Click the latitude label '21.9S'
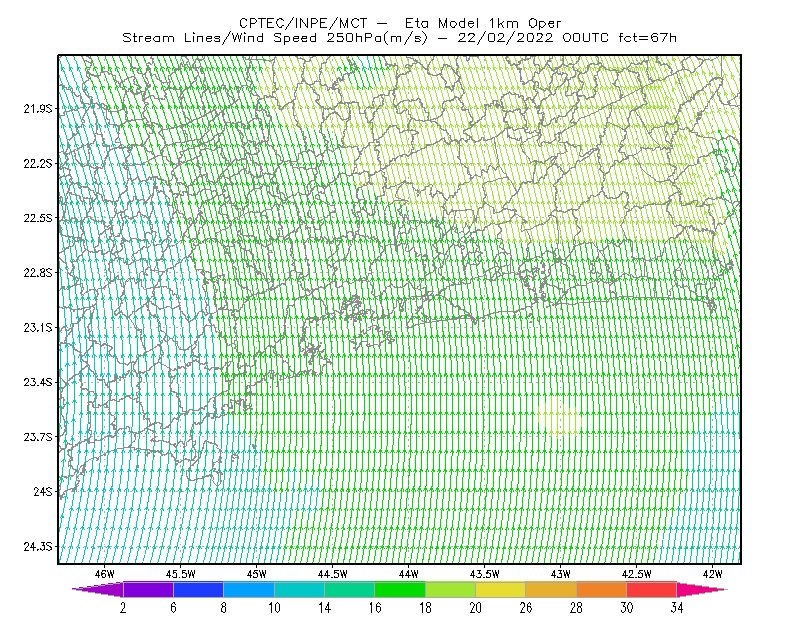Screen dimensions: 800x618 click(x=37, y=109)
